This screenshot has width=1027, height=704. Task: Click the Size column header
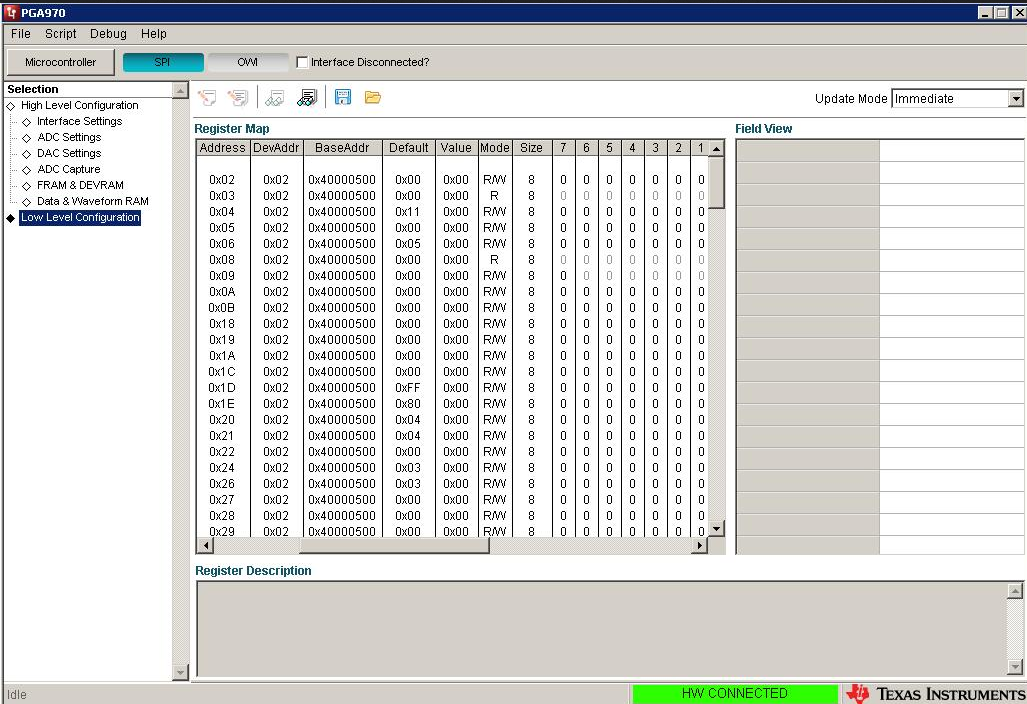[x=531, y=148]
